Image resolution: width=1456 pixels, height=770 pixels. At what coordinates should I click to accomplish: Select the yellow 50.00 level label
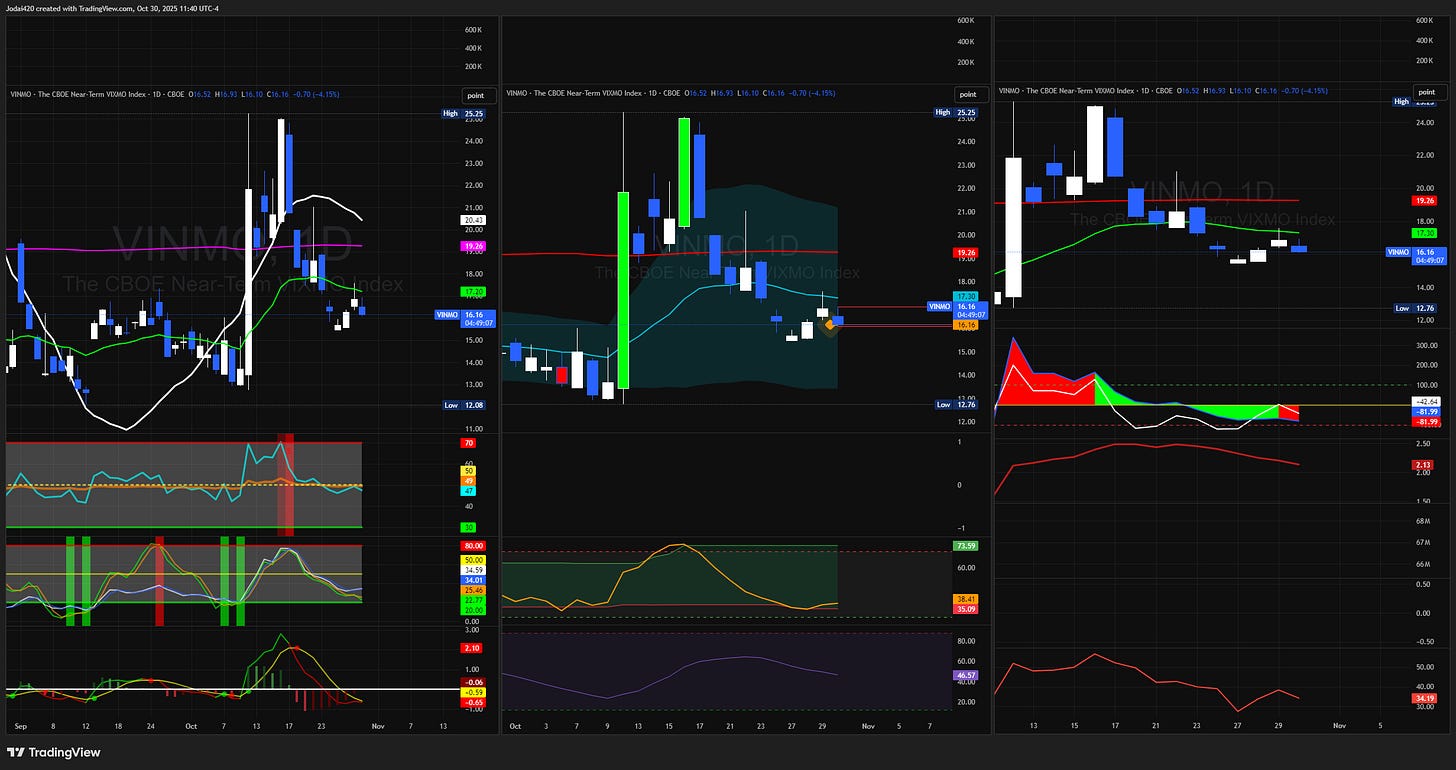pos(472,560)
